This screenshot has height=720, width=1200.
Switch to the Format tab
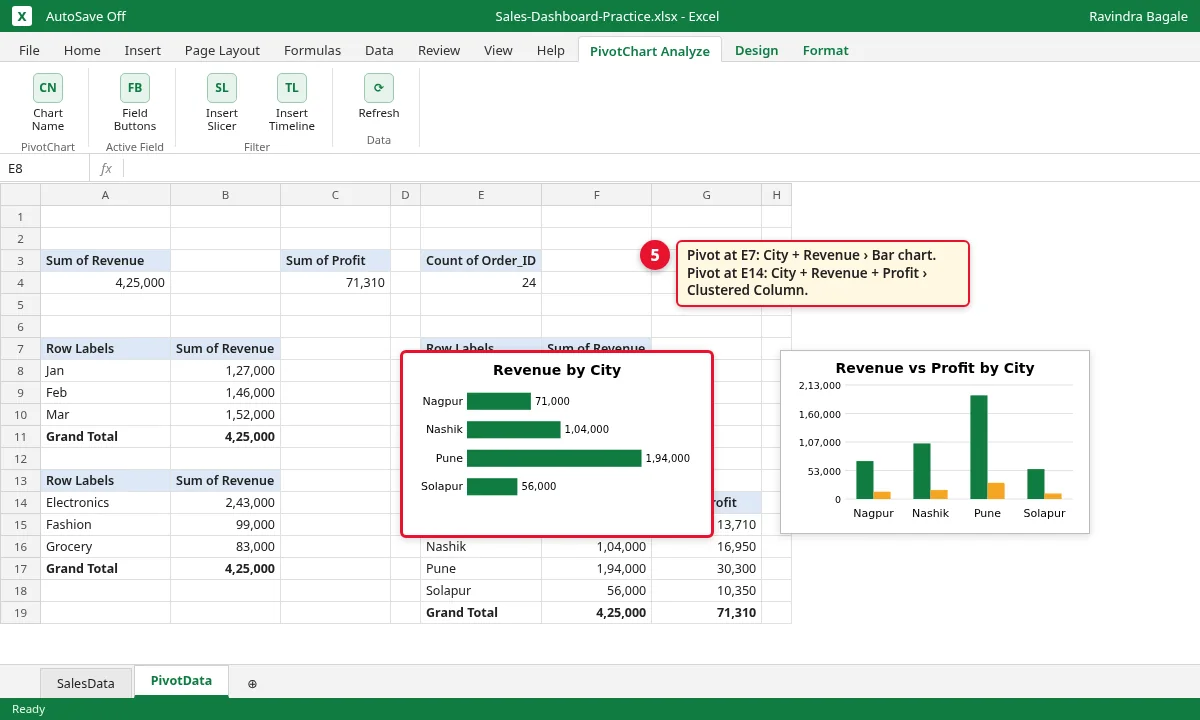(825, 50)
